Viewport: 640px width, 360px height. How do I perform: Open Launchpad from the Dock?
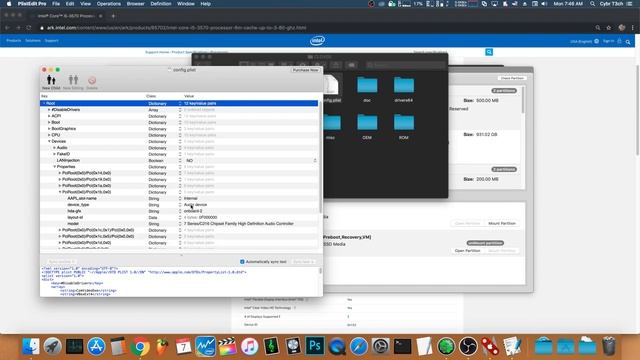[52, 347]
